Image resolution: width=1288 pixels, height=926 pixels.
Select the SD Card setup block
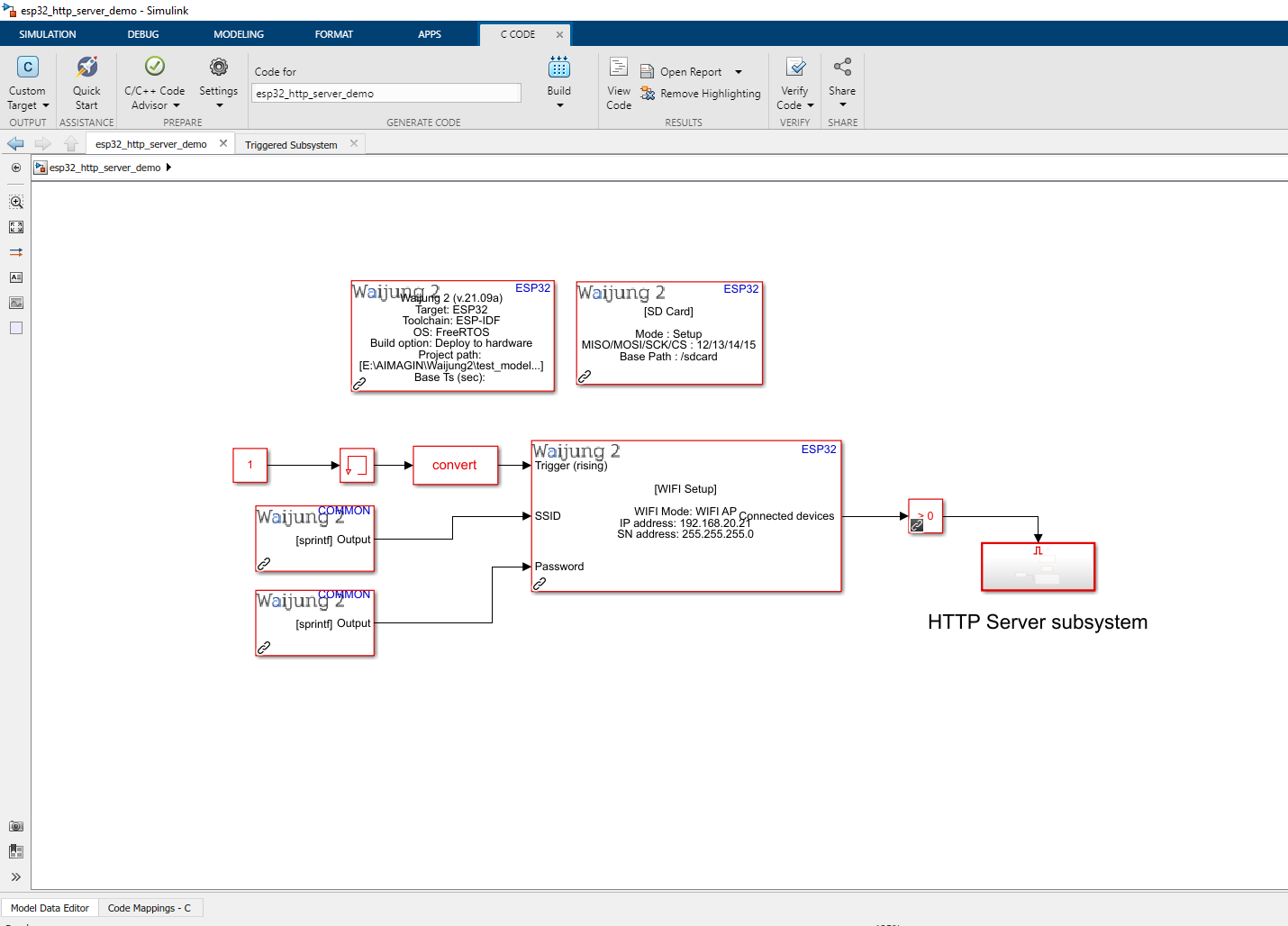(x=669, y=333)
